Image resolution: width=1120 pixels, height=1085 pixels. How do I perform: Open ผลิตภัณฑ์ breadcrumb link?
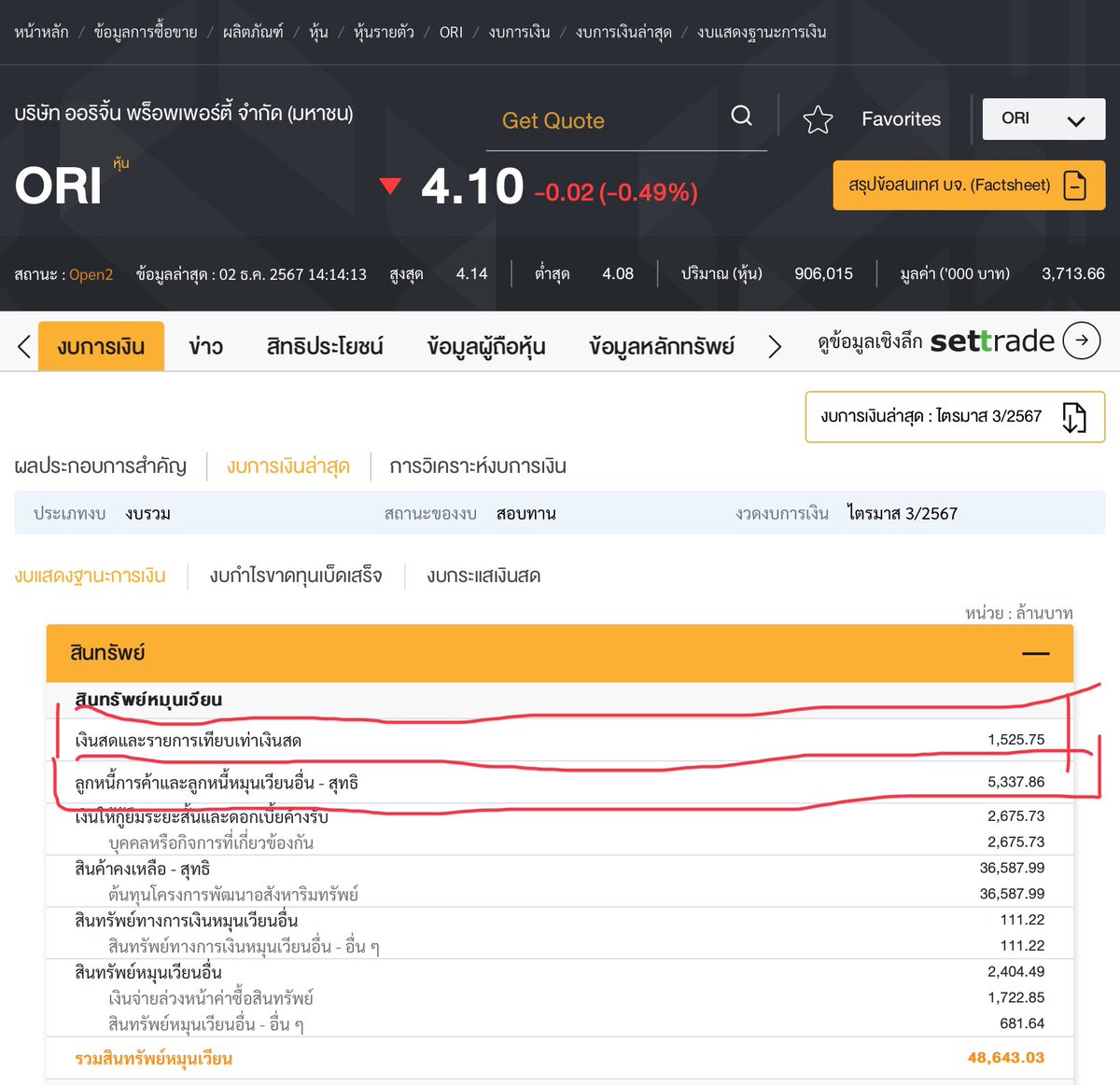(x=253, y=32)
